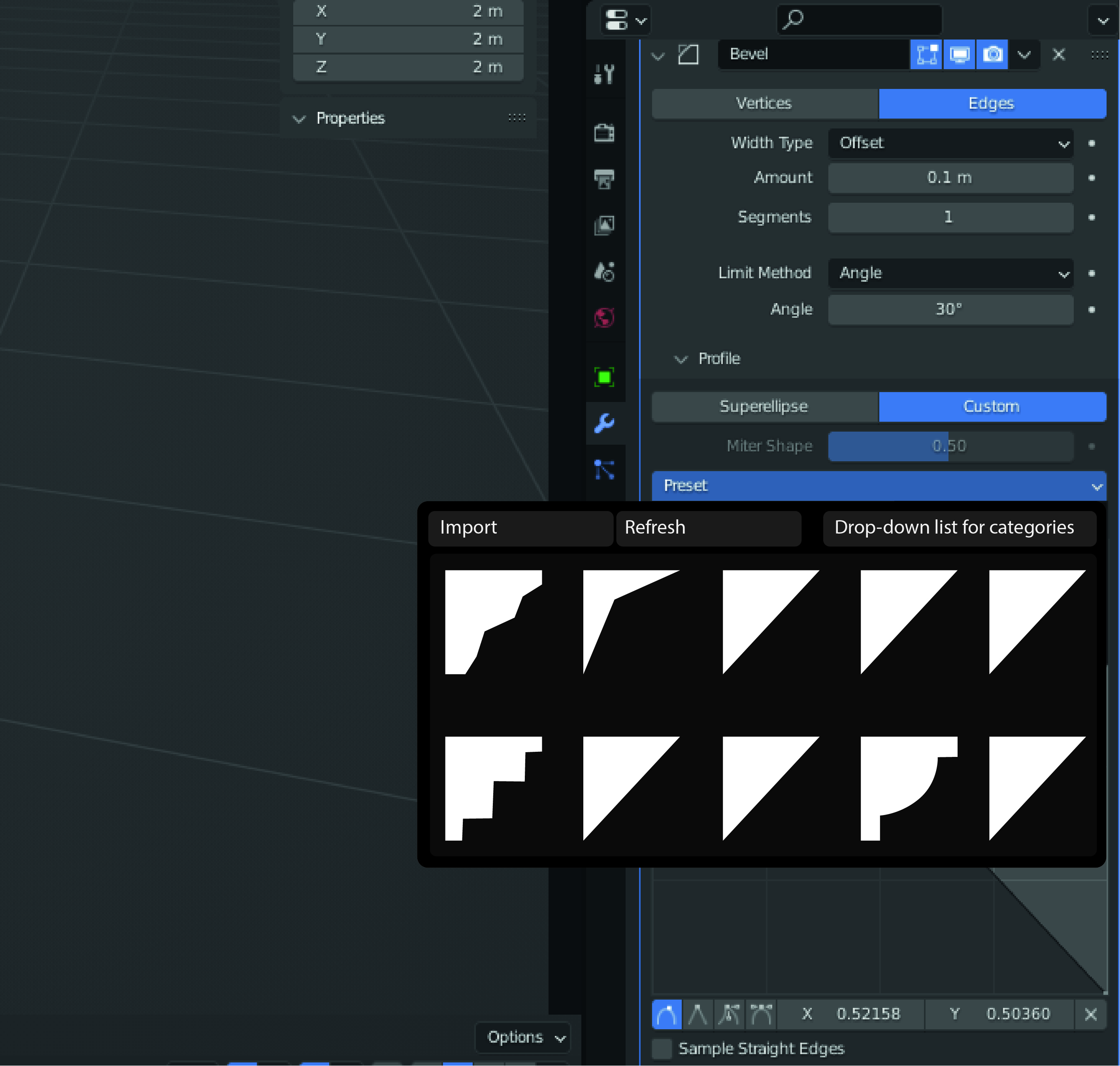
Task: Set Aligned Free handle type for profile point
Action: tap(761, 1014)
